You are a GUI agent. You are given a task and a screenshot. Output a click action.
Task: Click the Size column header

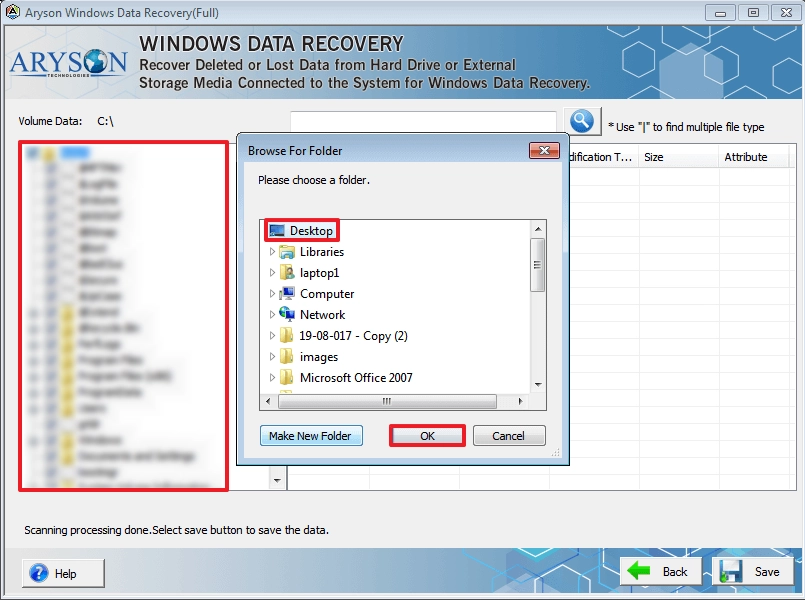[678, 157]
